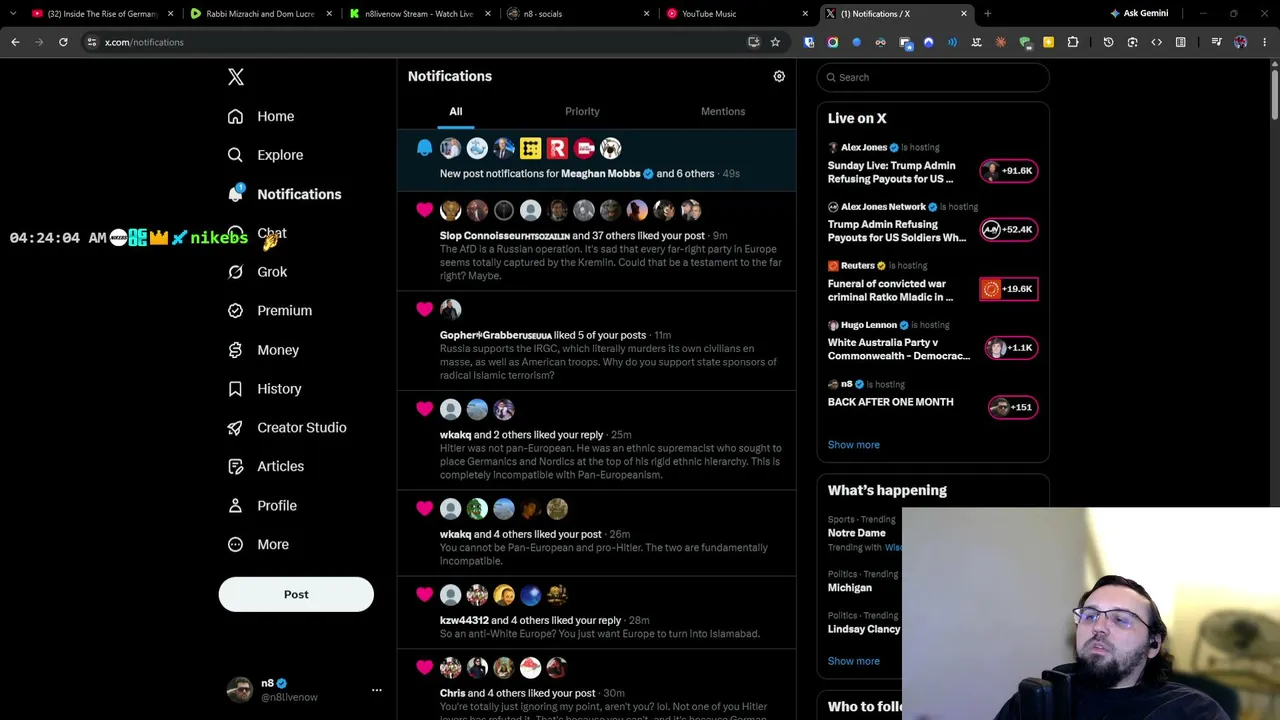Show more Live on X broadcasts

[854, 445]
